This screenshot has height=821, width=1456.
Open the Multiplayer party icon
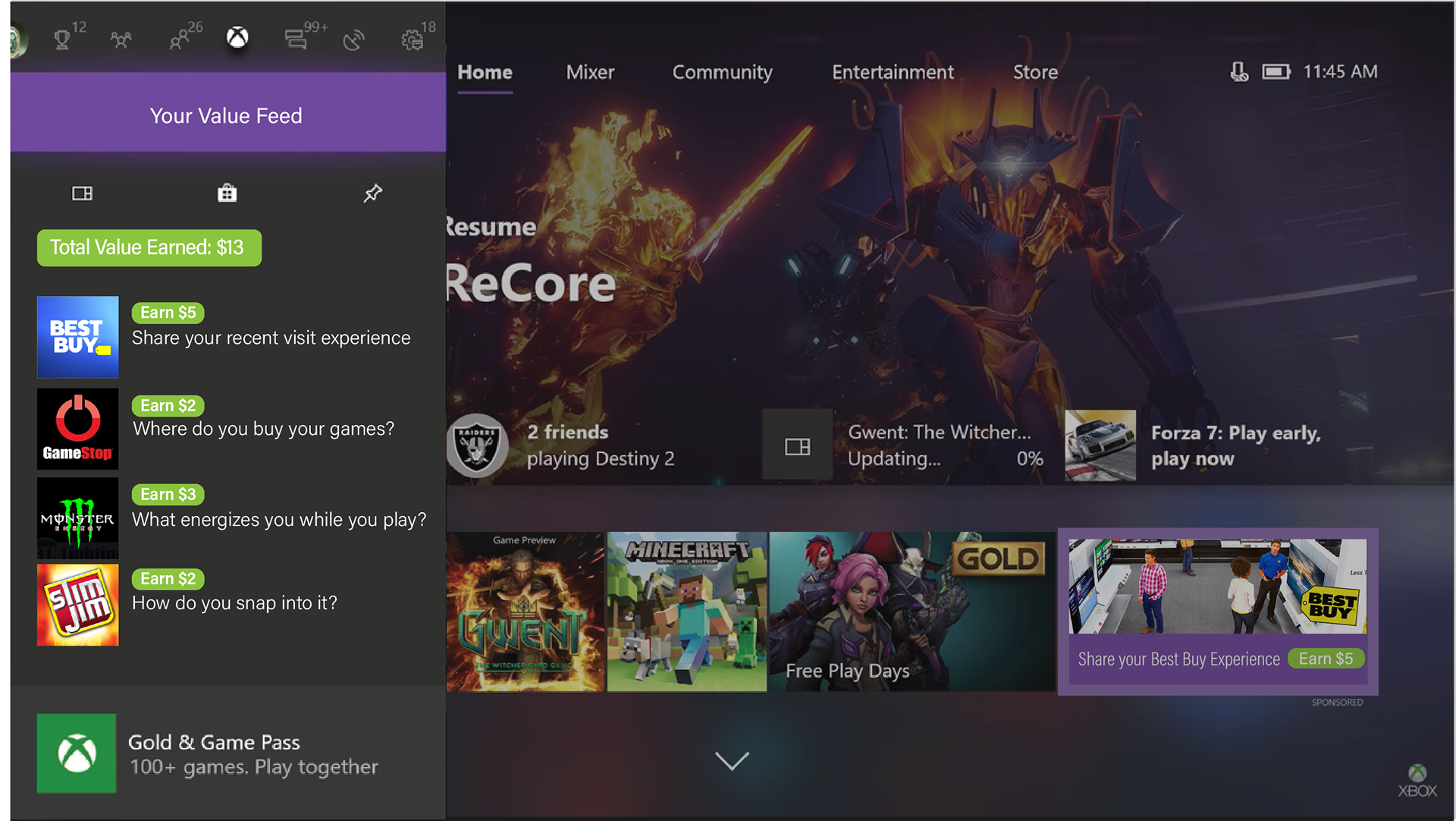[121, 39]
